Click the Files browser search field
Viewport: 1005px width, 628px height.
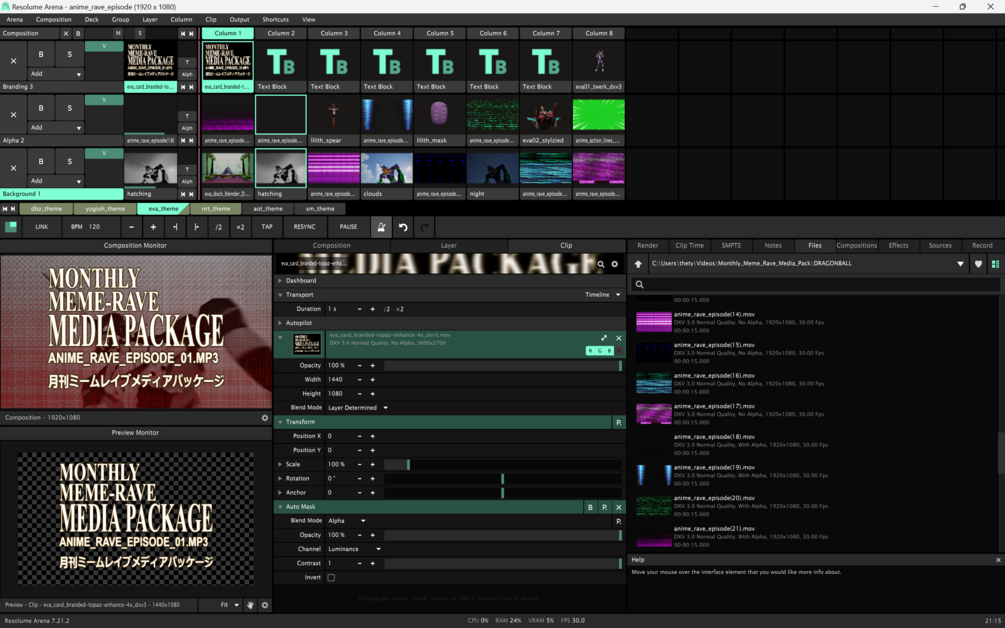coord(815,285)
